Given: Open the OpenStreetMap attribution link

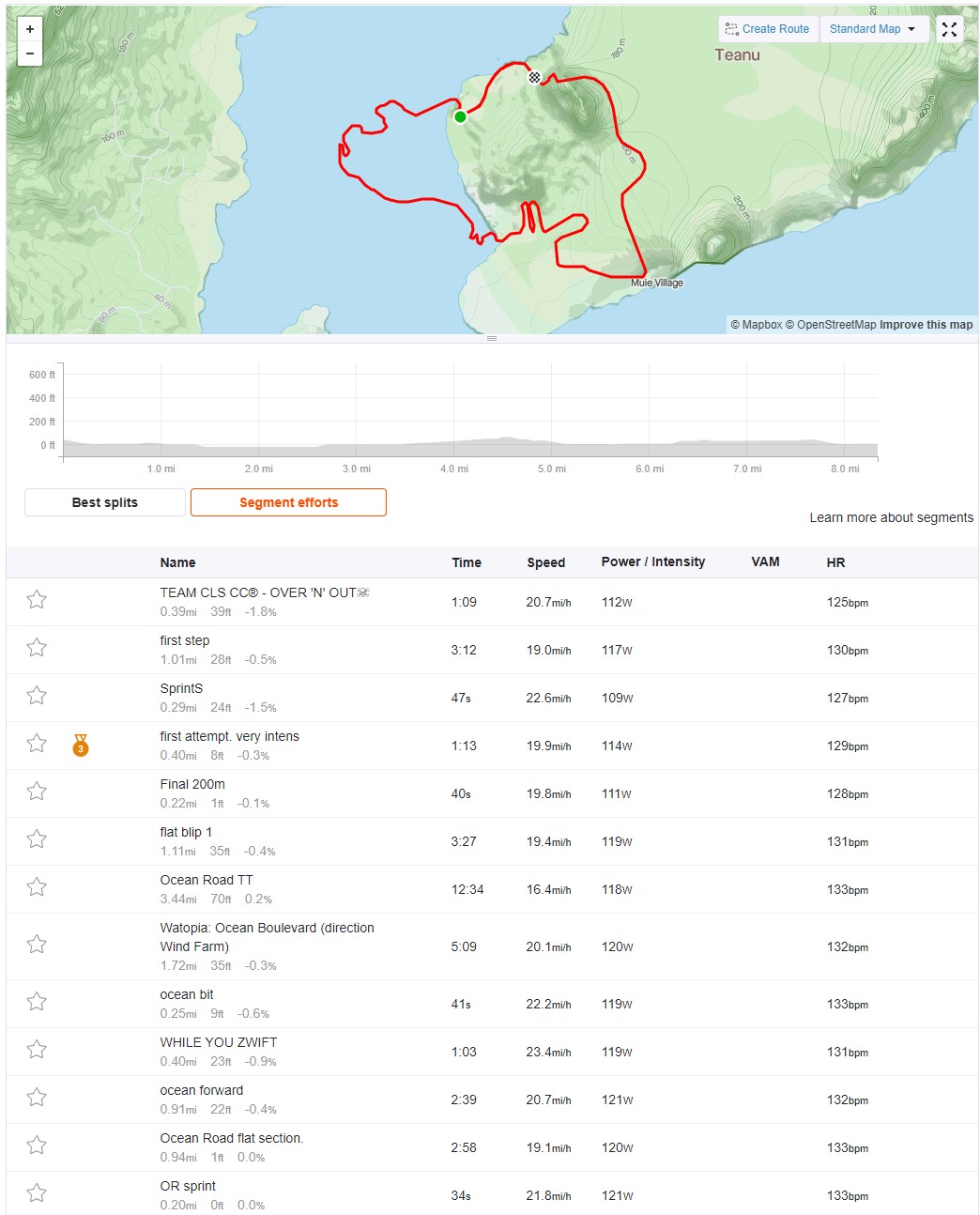Looking at the screenshot, I should click(x=831, y=325).
